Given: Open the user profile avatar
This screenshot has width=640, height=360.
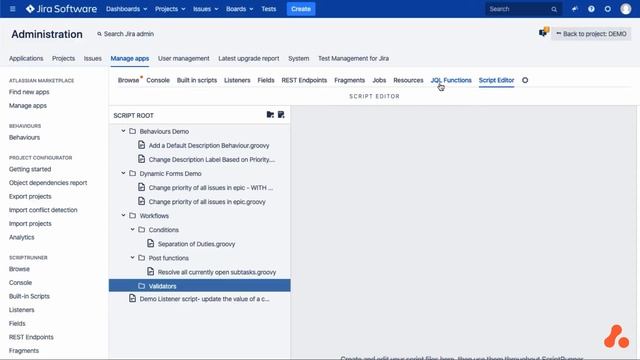Looking at the screenshot, I should tap(625, 9).
